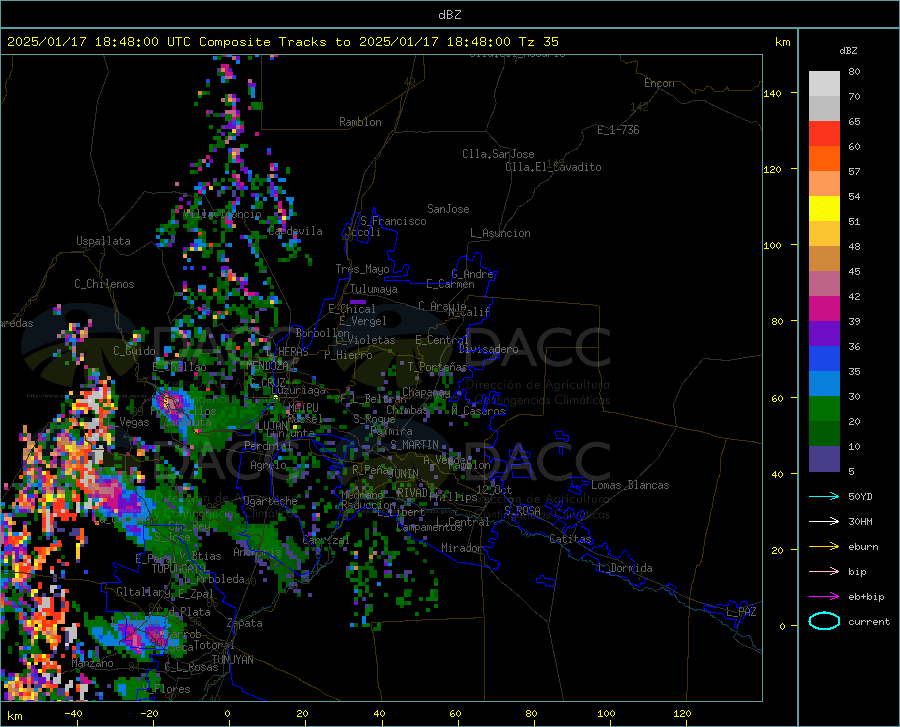Click the JUNIN place label

click(x=404, y=473)
